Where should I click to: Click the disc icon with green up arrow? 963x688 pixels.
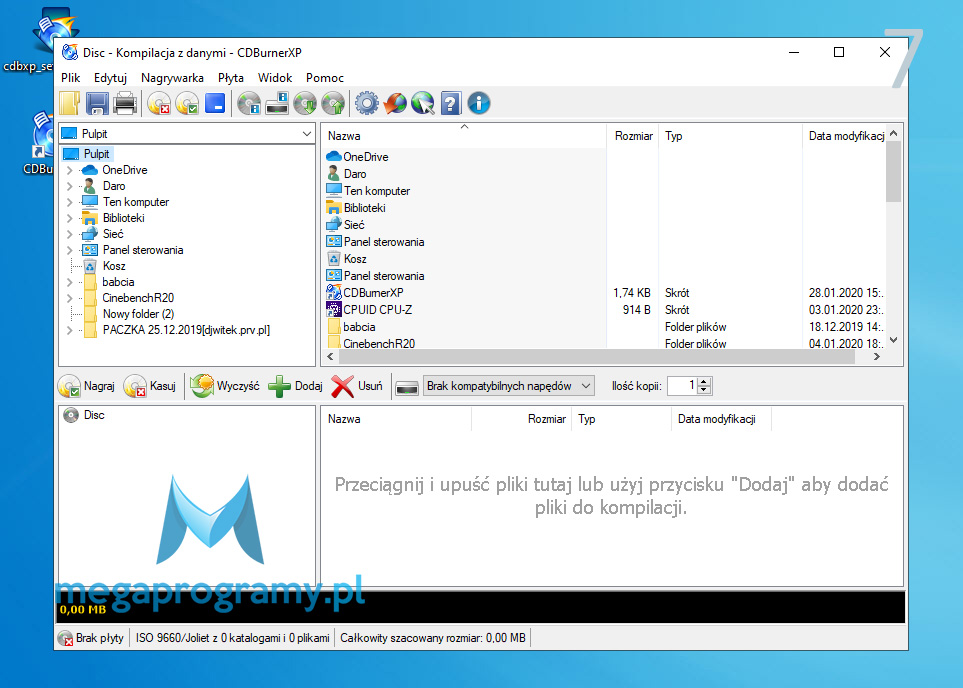pyautogui.click(x=333, y=103)
